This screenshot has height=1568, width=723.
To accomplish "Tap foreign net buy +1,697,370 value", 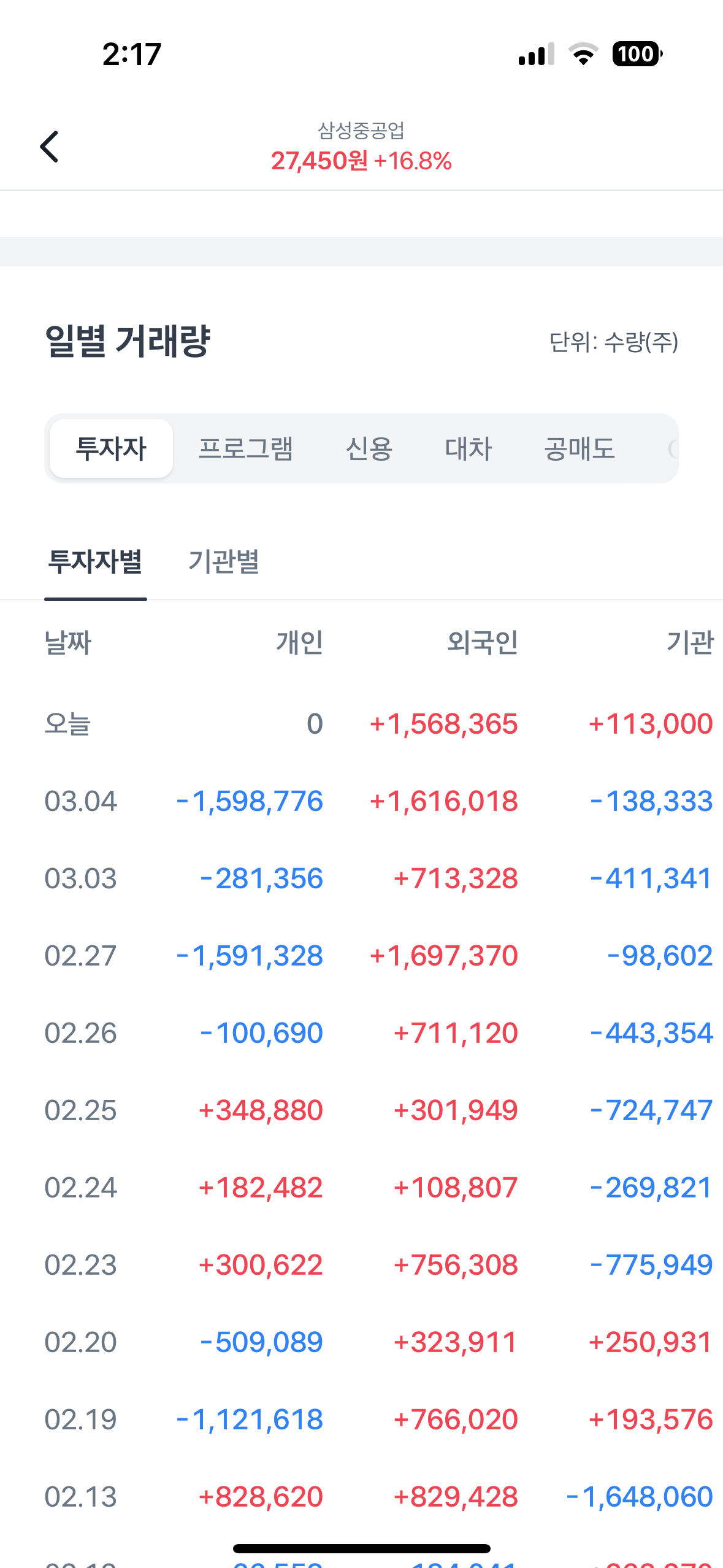I will [x=444, y=956].
